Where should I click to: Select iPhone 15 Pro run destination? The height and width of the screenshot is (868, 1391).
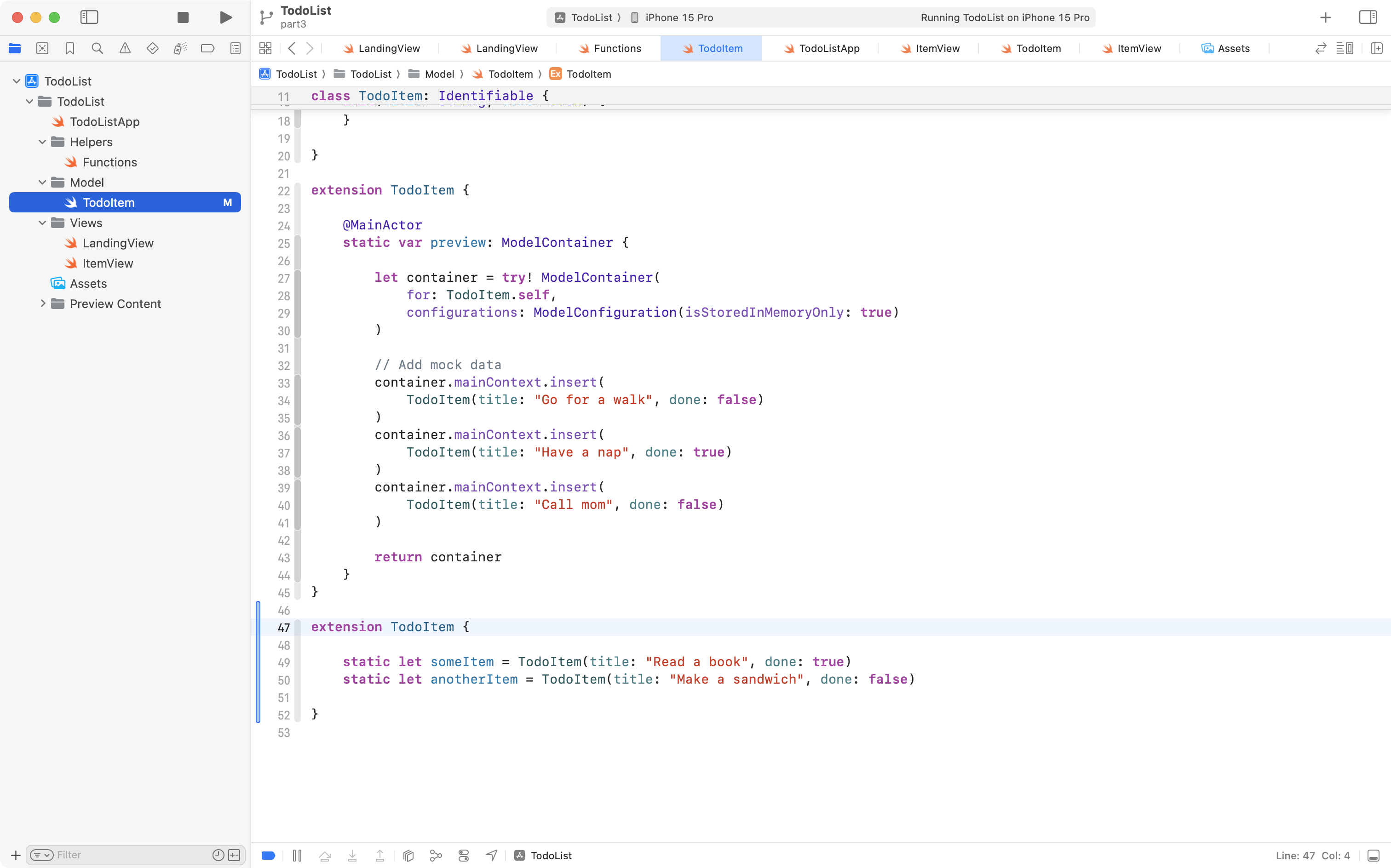[x=678, y=17]
